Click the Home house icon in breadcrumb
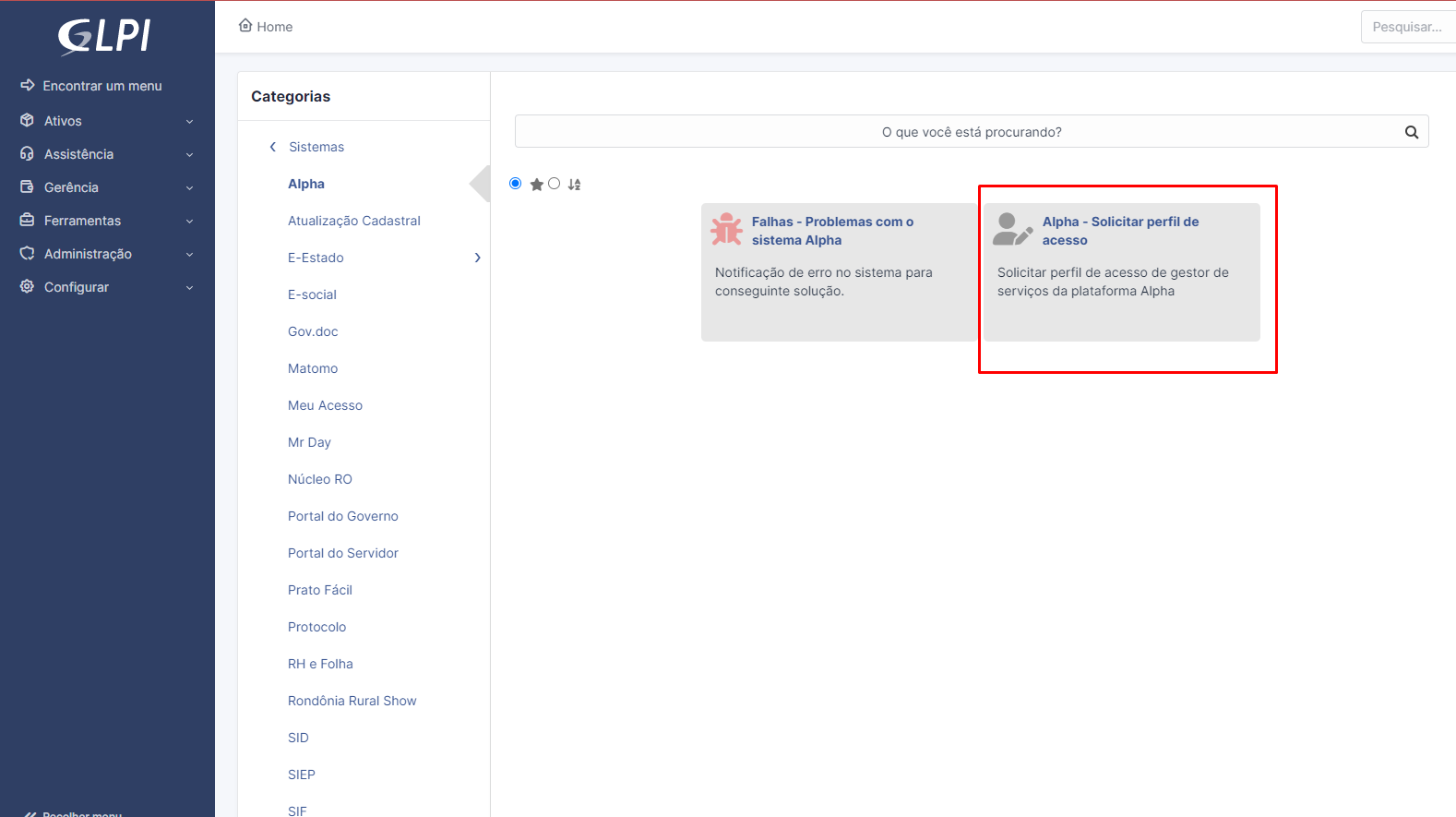The image size is (1456, 817). pyautogui.click(x=245, y=26)
